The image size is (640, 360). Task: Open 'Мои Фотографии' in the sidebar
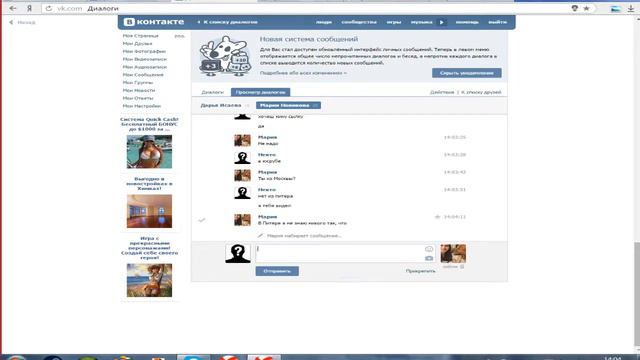pyautogui.click(x=144, y=51)
